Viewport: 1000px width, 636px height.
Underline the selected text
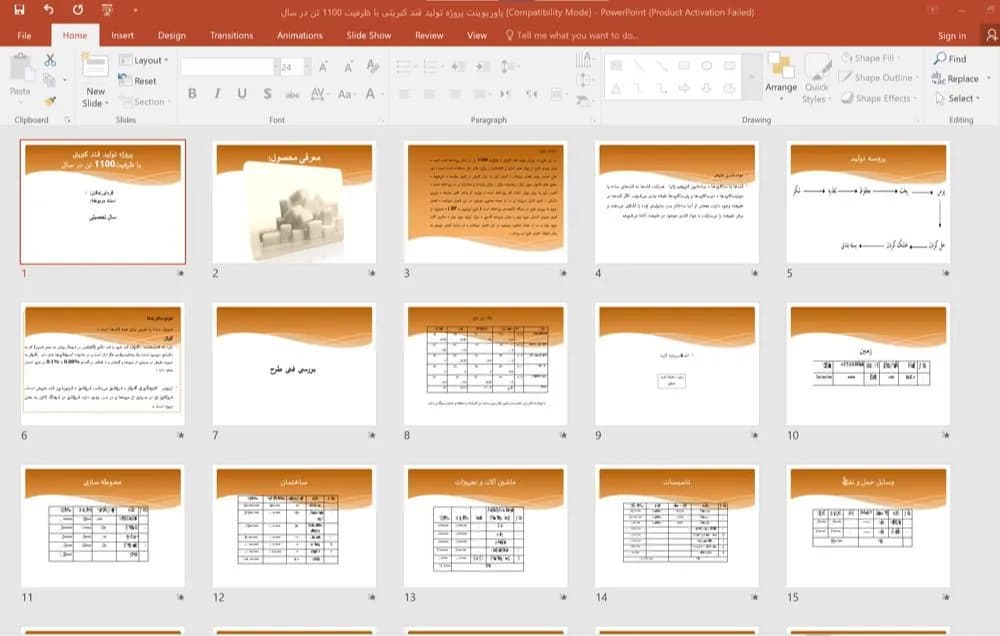click(x=242, y=94)
